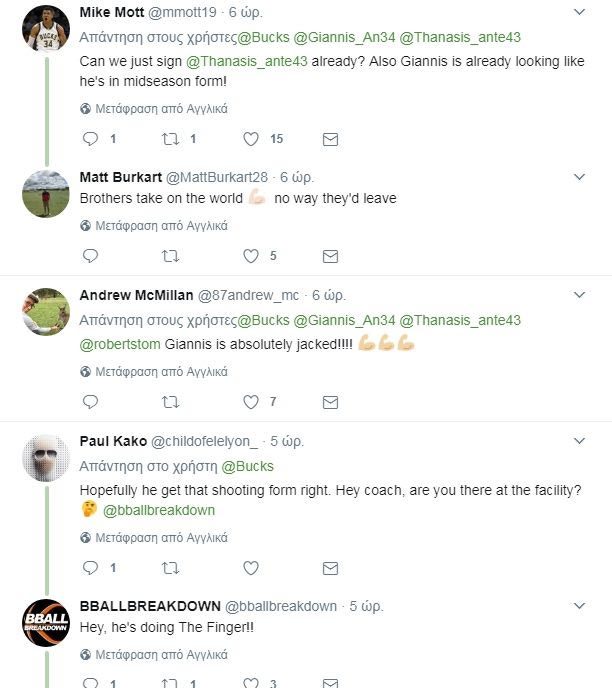Viewport: 612px width, 688px height.
Task: Send Mike Mott's tweet via direct message
Action: click(330, 139)
